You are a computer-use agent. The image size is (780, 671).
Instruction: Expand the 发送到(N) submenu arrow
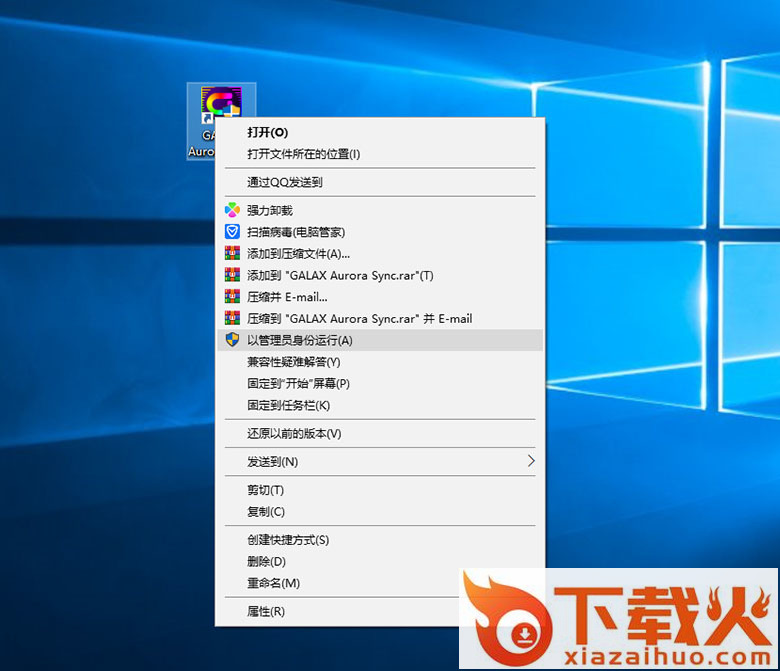tap(530, 462)
